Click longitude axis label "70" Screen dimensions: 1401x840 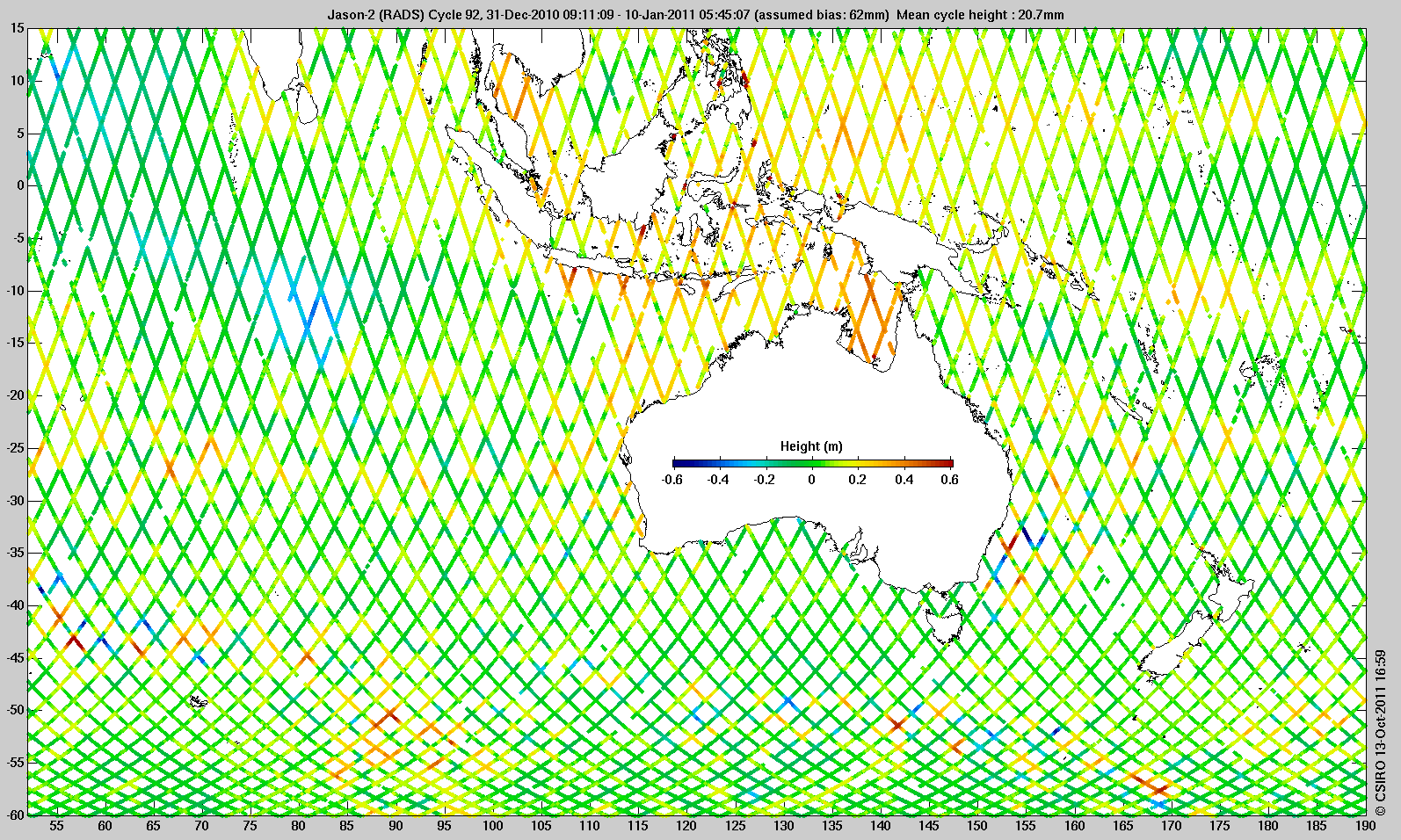point(201,826)
